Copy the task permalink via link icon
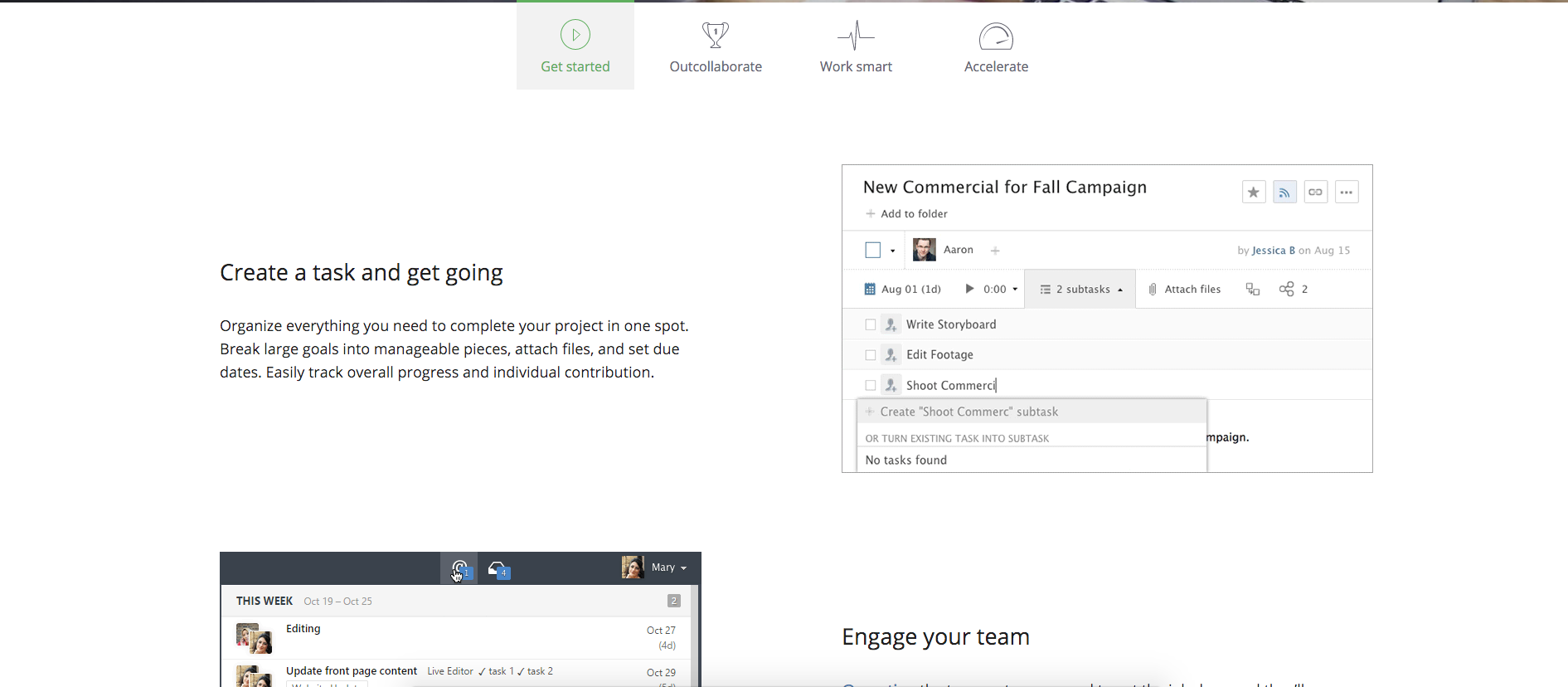Screen dimensions: 1568x687 (1315, 192)
